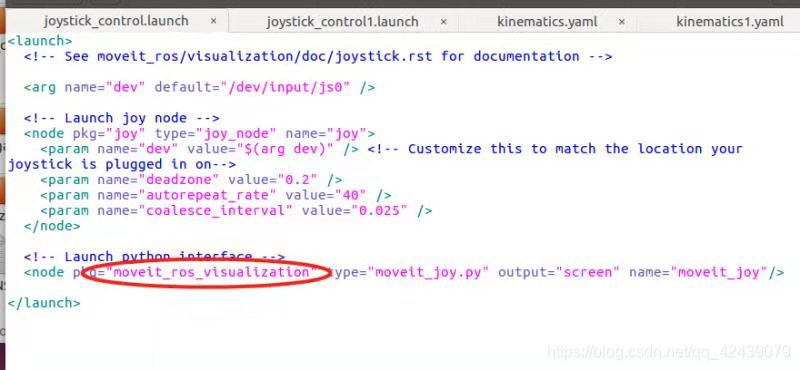Viewport: 800px width, 370px height.
Task: Click the "joy_node" type value
Action: click(x=240, y=134)
